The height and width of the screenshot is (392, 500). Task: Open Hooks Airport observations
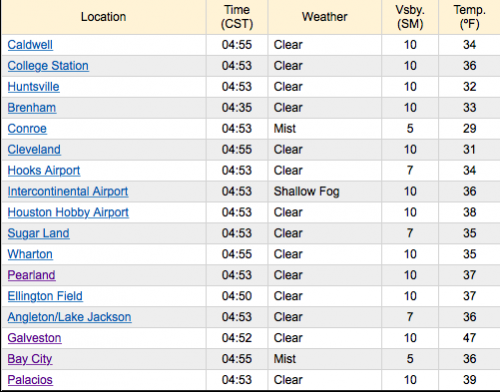pos(44,170)
